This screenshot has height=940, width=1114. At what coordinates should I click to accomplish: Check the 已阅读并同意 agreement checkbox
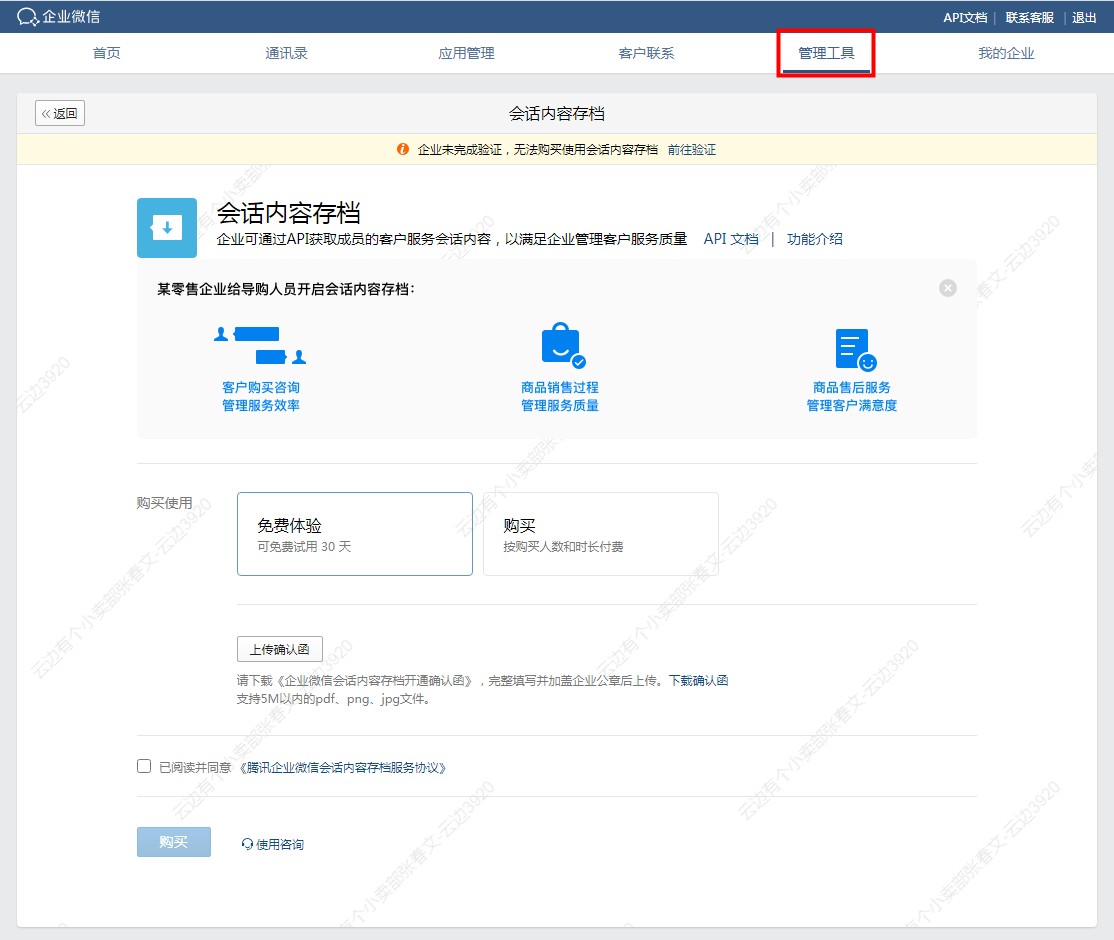point(144,767)
